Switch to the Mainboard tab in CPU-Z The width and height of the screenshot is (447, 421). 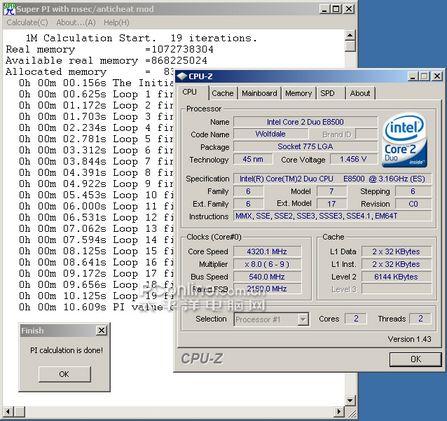(x=259, y=93)
